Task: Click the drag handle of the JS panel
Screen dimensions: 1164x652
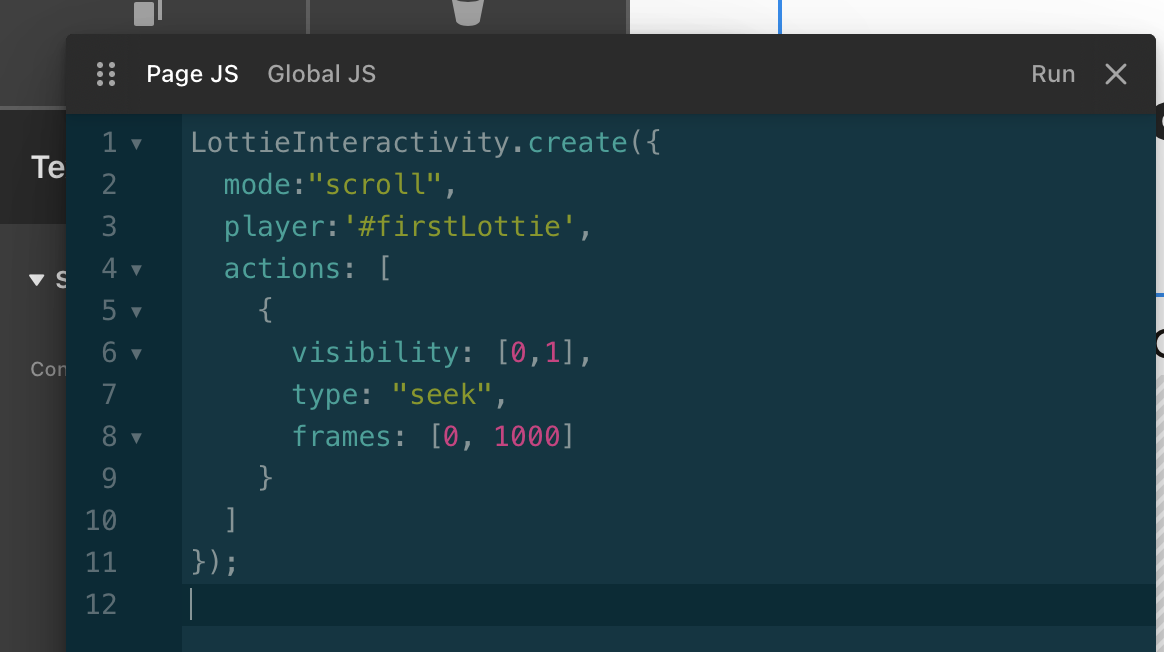Action: [106, 74]
